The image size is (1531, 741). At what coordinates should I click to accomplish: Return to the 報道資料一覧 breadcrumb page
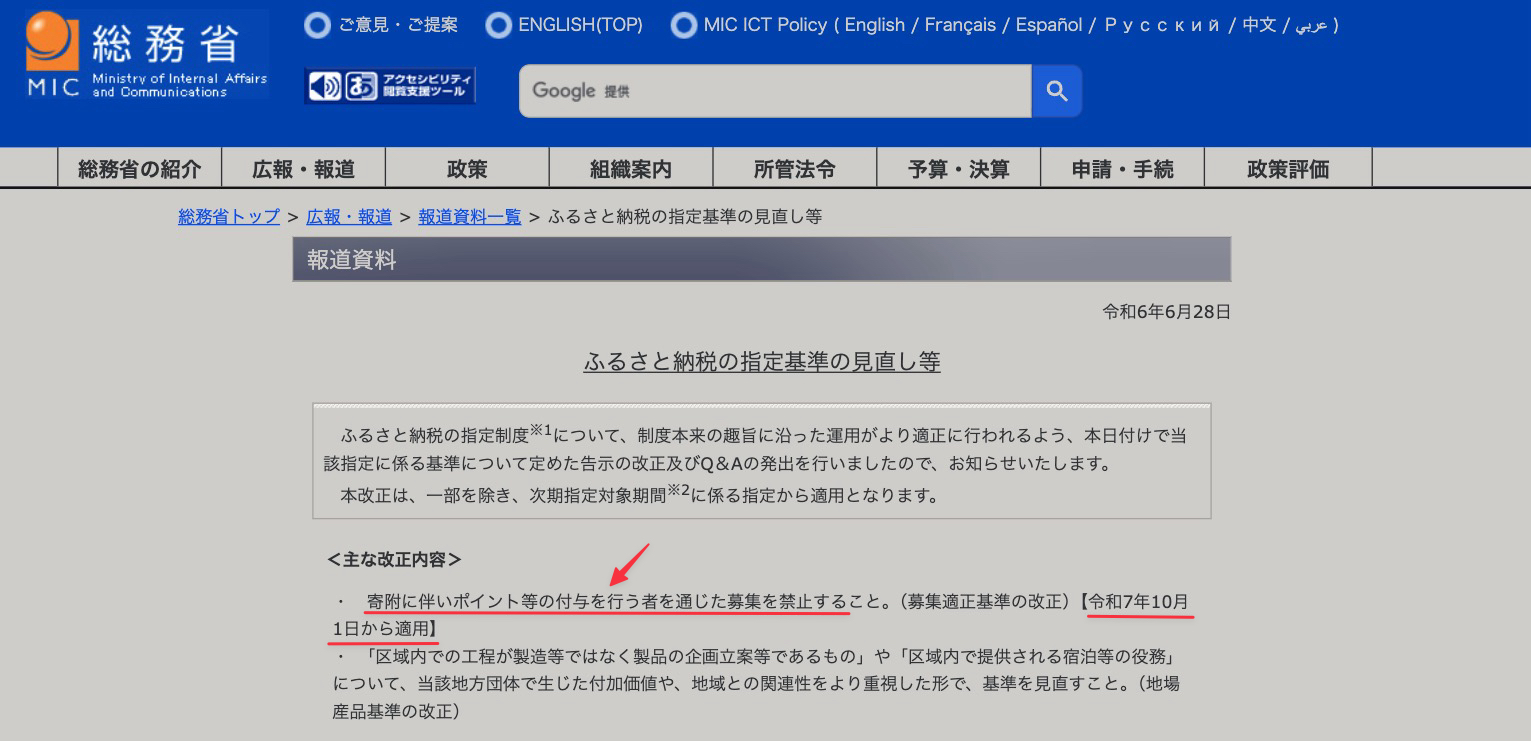tap(469, 217)
